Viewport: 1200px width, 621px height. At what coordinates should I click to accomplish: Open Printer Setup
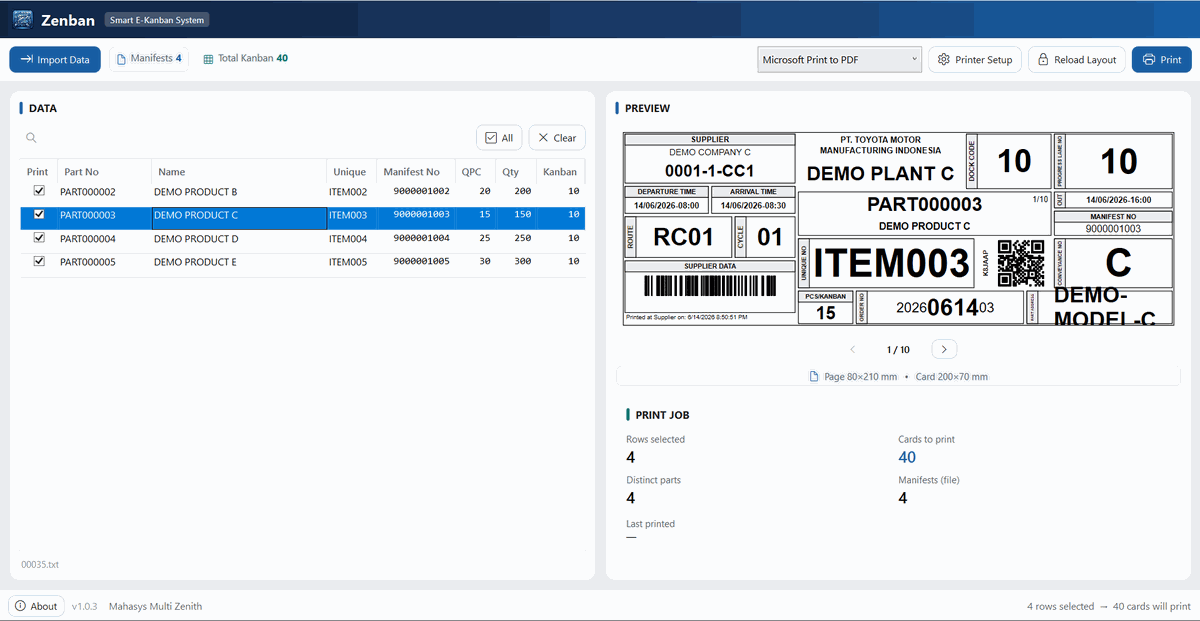tap(975, 60)
